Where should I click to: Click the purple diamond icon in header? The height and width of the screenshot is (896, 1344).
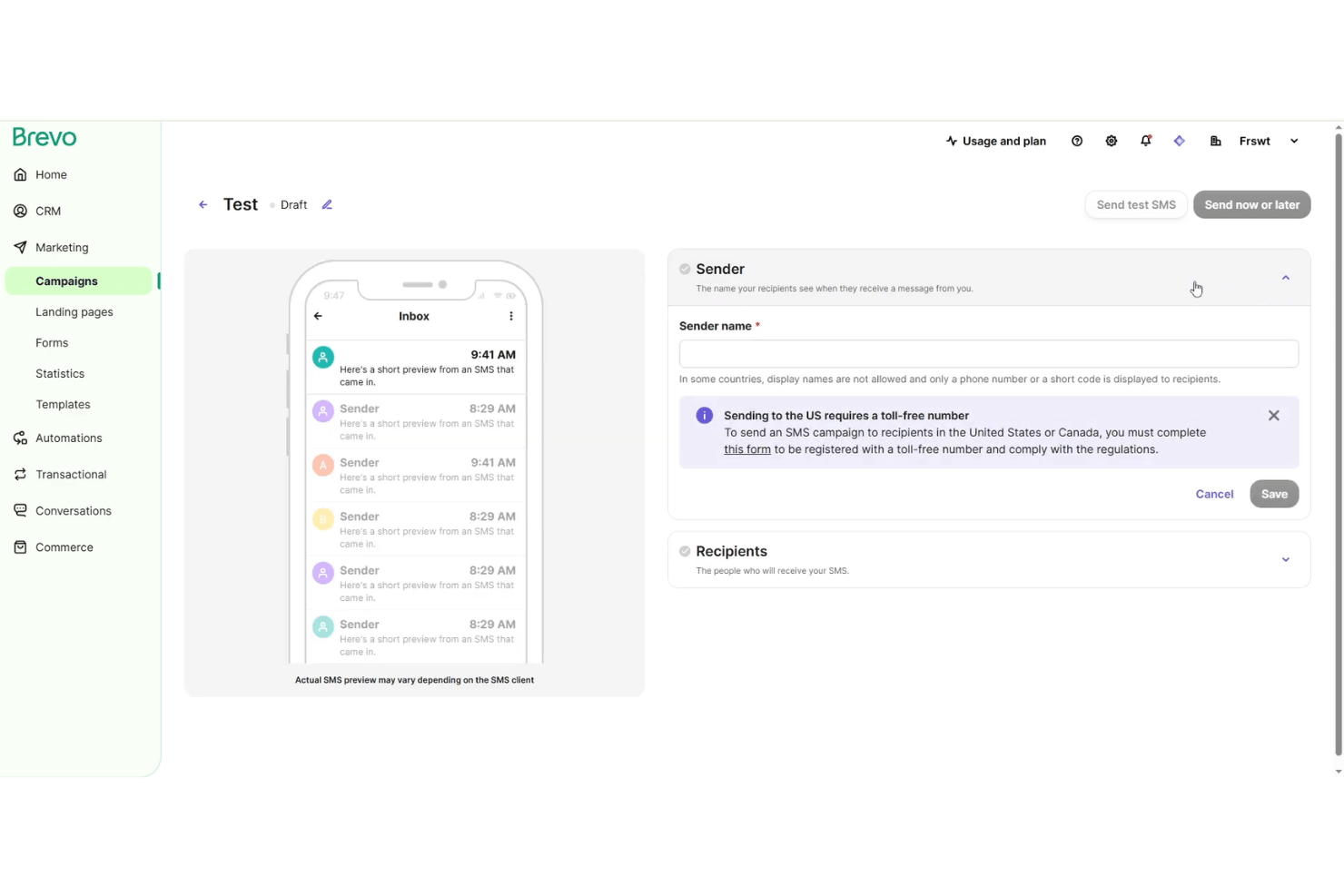[1180, 142]
